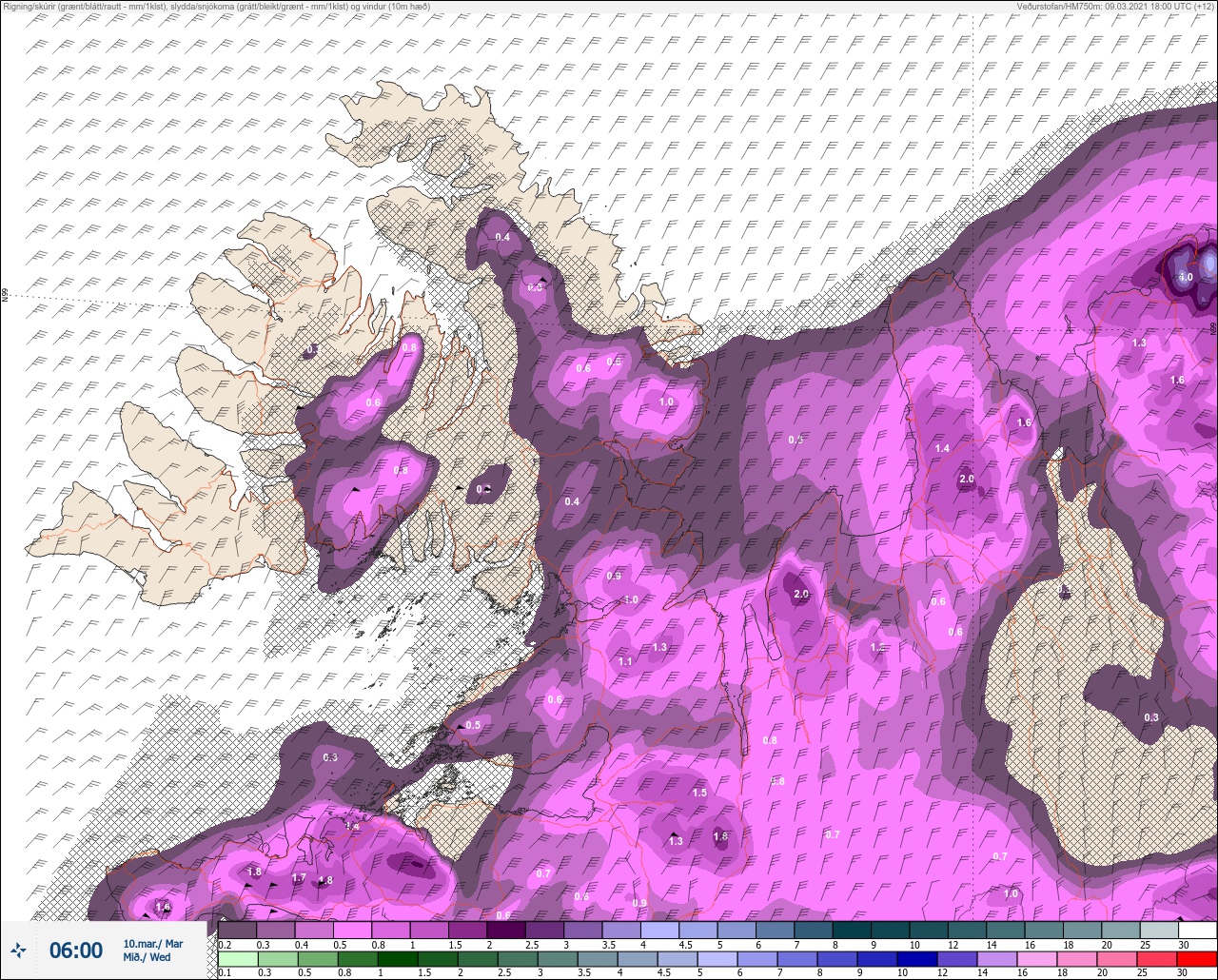This screenshot has width=1218, height=980.
Task: Click the white top-row swatch labeled 30
Action: pyautogui.click(x=1197, y=930)
